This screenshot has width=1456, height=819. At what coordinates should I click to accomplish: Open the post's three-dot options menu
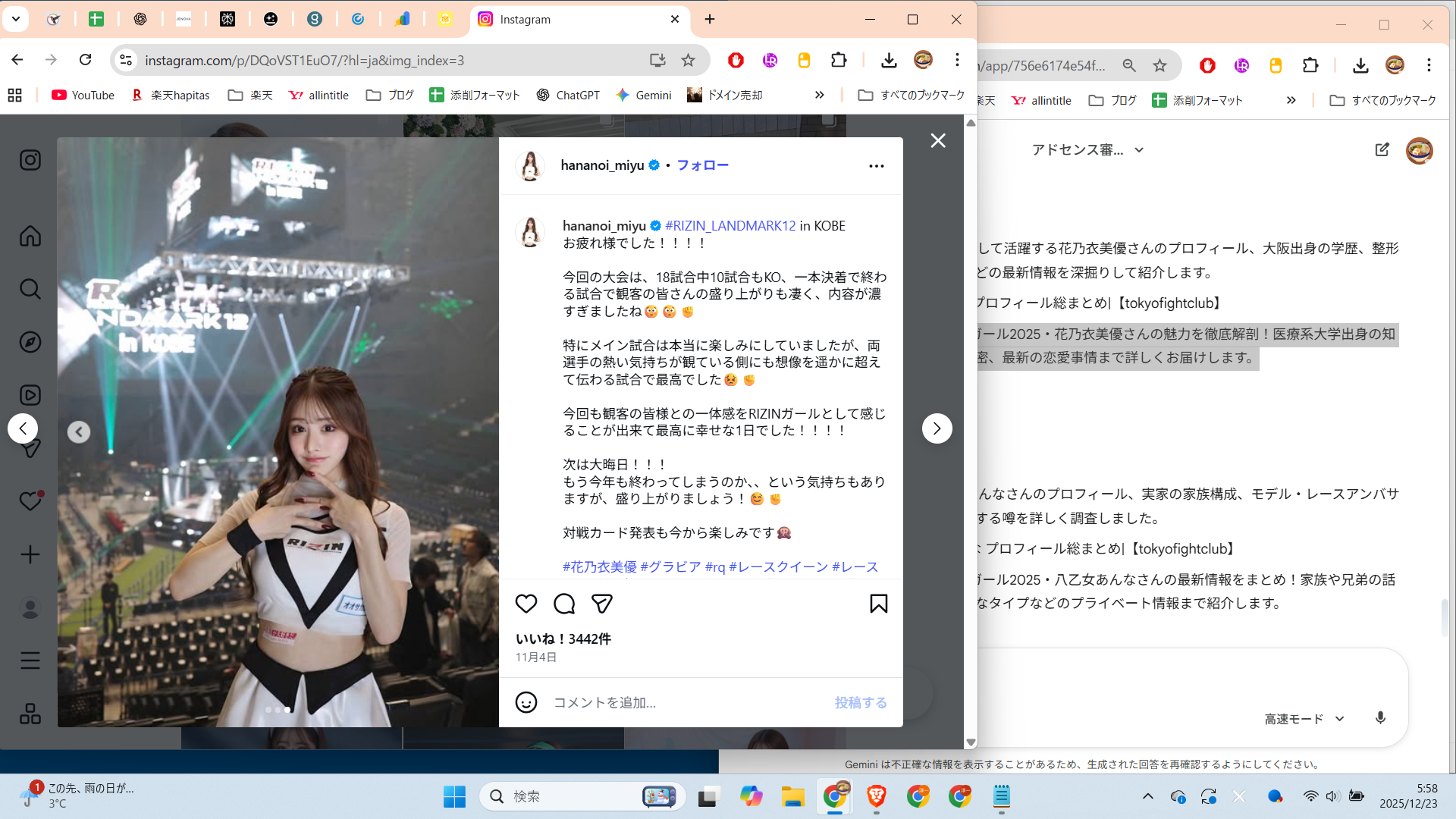[x=876, y=165]
